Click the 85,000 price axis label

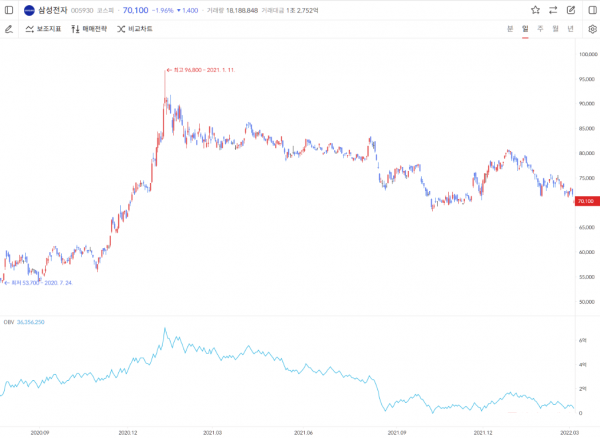tap(587, 129)
